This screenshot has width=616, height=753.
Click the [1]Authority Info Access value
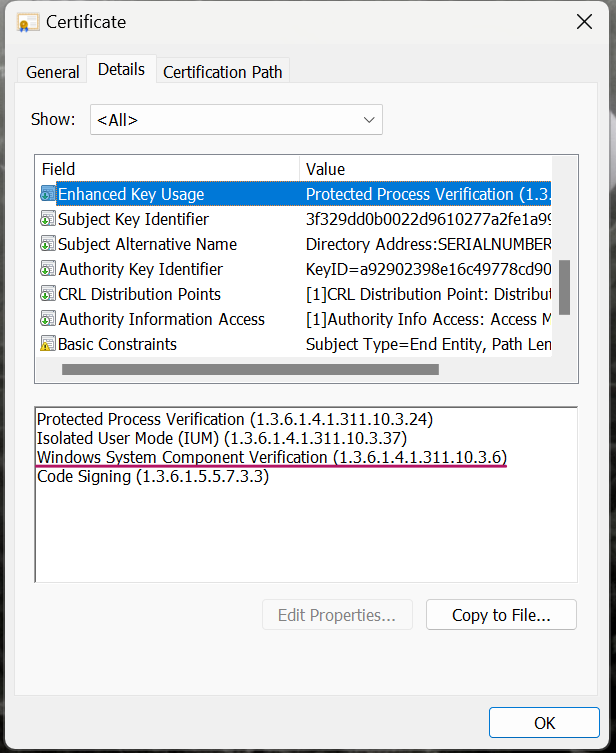428,319
